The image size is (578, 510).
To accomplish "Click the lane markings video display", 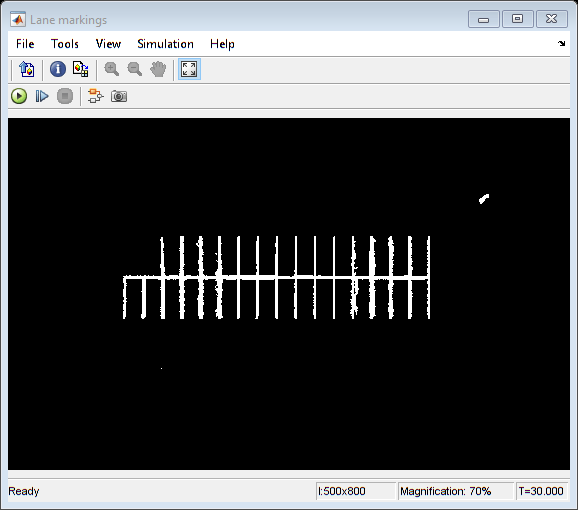I will 289,294.
